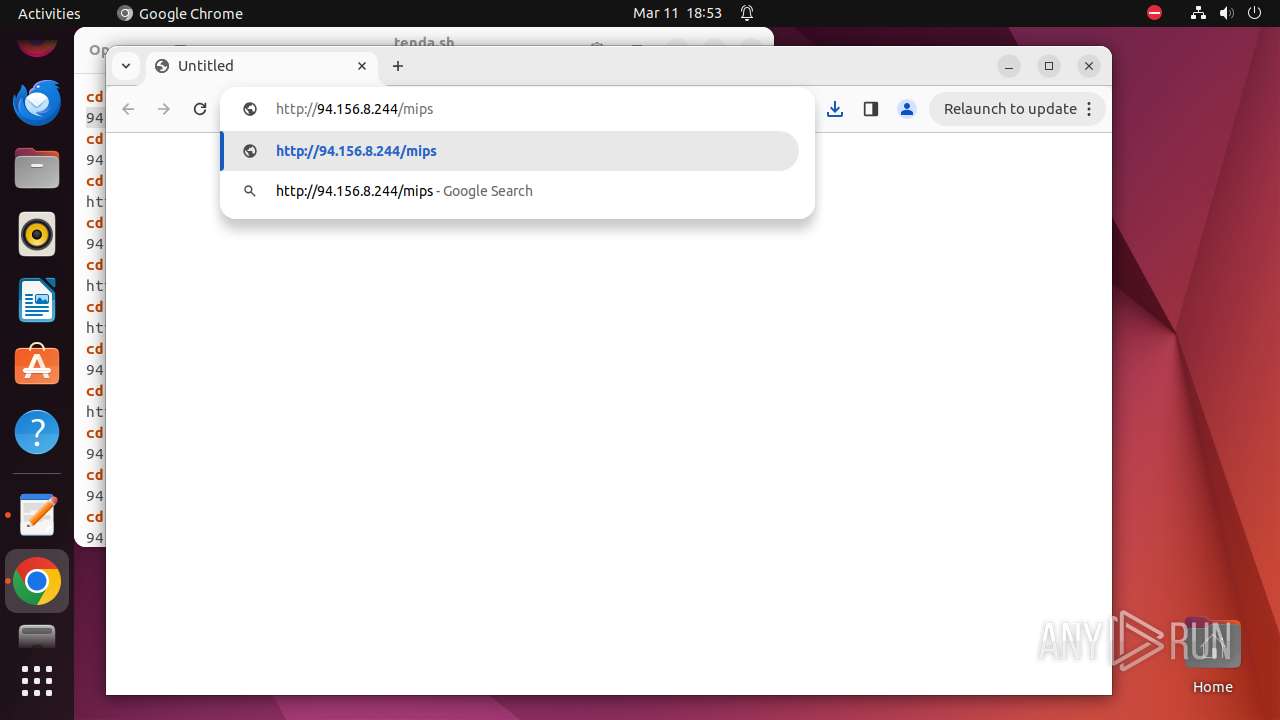This screenshot has height=720, width=1280.
Task: Click the red do-not-disturb indicator
Action: (x=1154, y=13)
